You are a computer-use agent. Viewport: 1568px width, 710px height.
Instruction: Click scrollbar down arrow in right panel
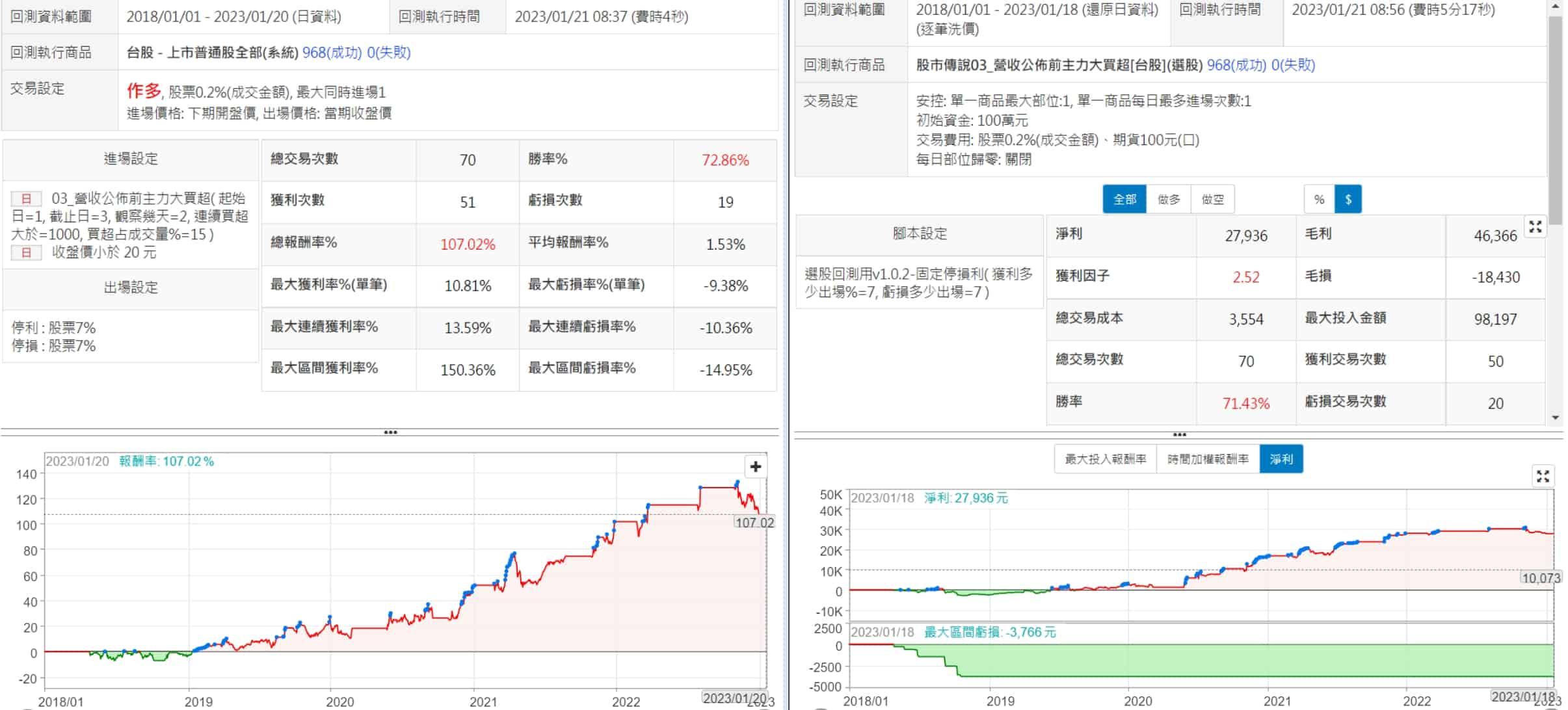(1556, 418)
